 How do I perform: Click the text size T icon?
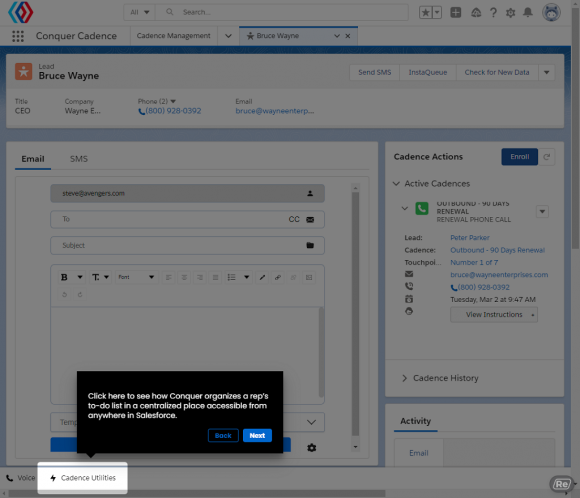point(95,277)
